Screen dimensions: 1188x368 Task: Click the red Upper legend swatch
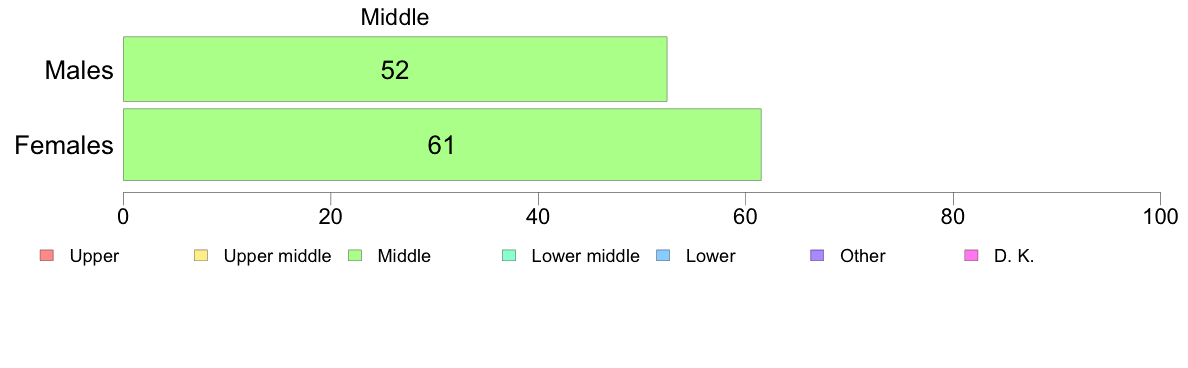[45, 256]
